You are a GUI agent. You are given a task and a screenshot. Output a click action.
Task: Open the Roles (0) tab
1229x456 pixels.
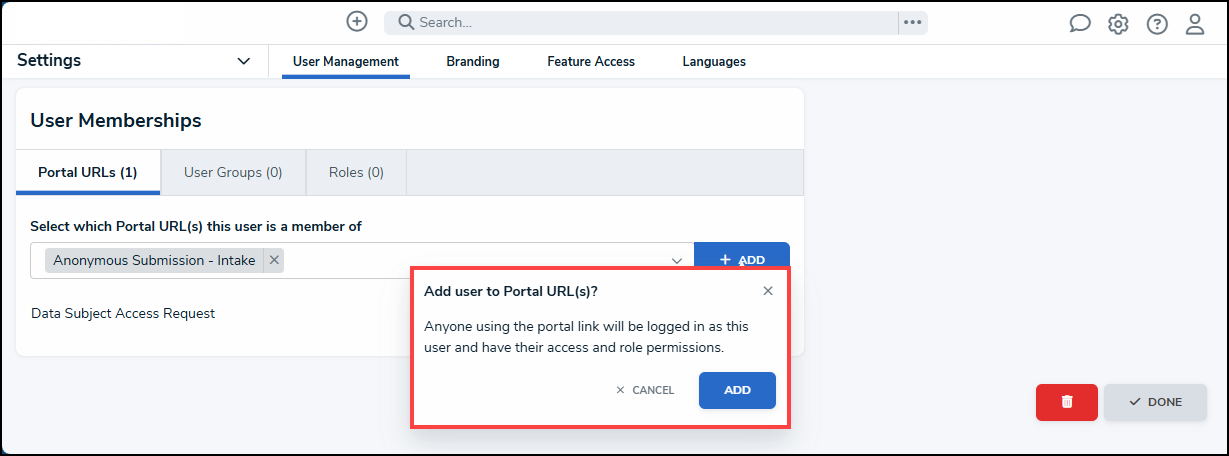[x=356, y=172]
